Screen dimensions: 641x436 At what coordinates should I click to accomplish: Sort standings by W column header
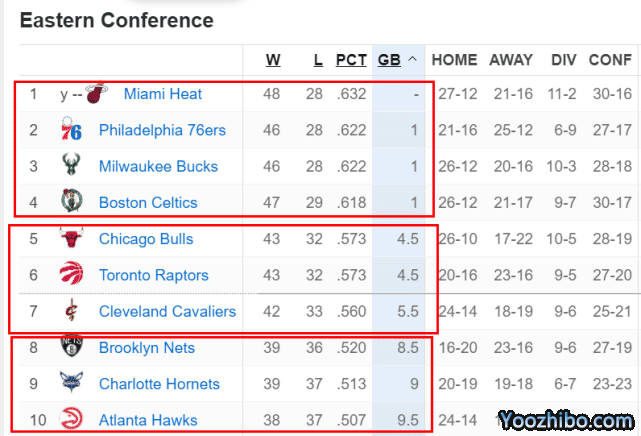click(x=273, y=60)
